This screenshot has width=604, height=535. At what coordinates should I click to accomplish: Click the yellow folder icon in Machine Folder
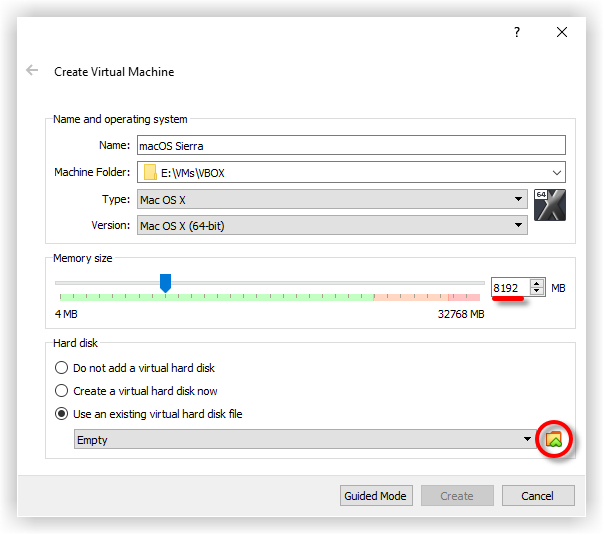click(x=150, y=172)
